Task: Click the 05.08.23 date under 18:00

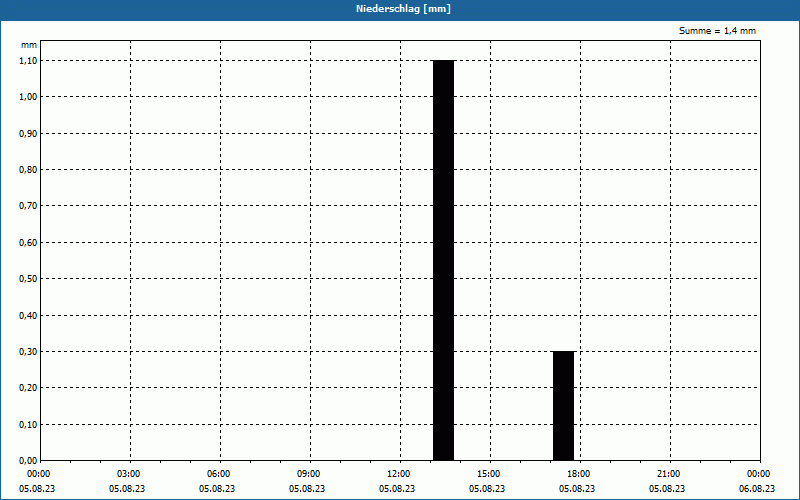Action: coord(577,489)
